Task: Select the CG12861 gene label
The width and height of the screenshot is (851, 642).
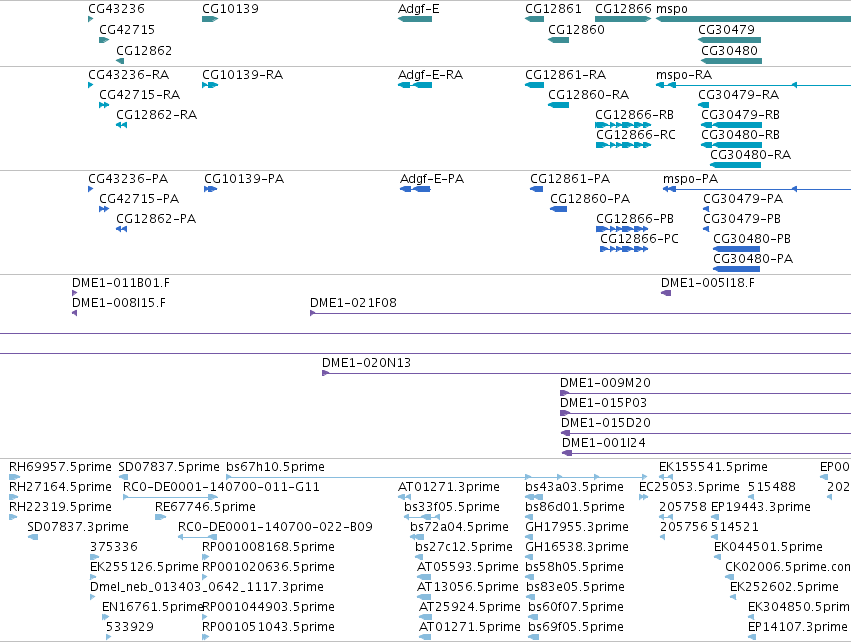Action: 552,9
